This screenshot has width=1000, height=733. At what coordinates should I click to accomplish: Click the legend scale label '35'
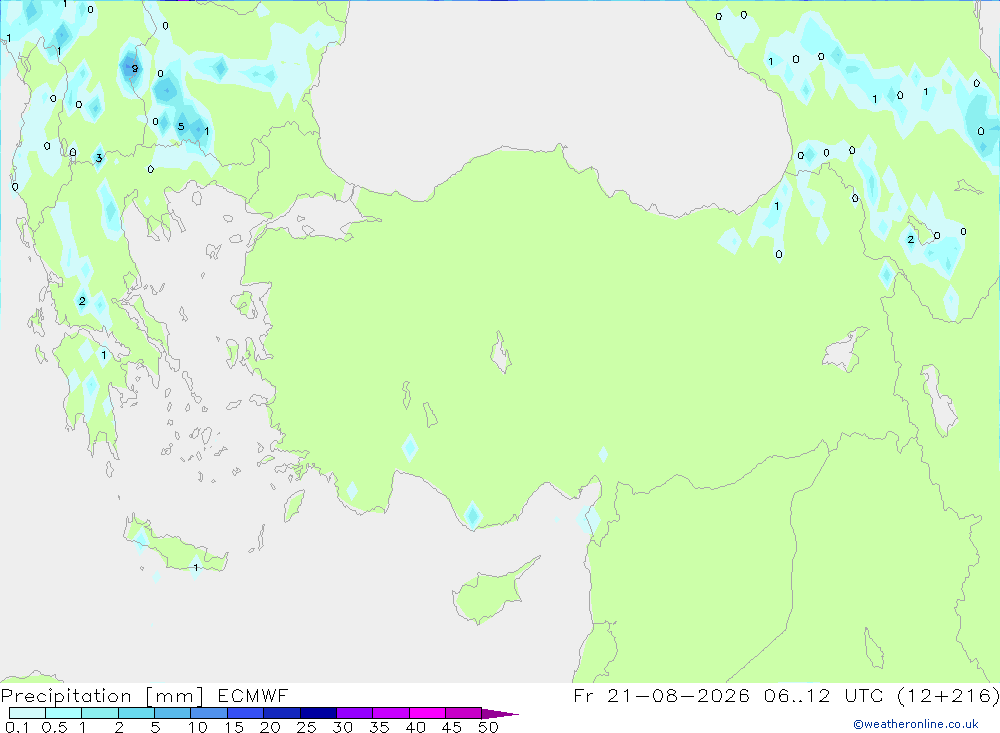(x=379, y=727)
